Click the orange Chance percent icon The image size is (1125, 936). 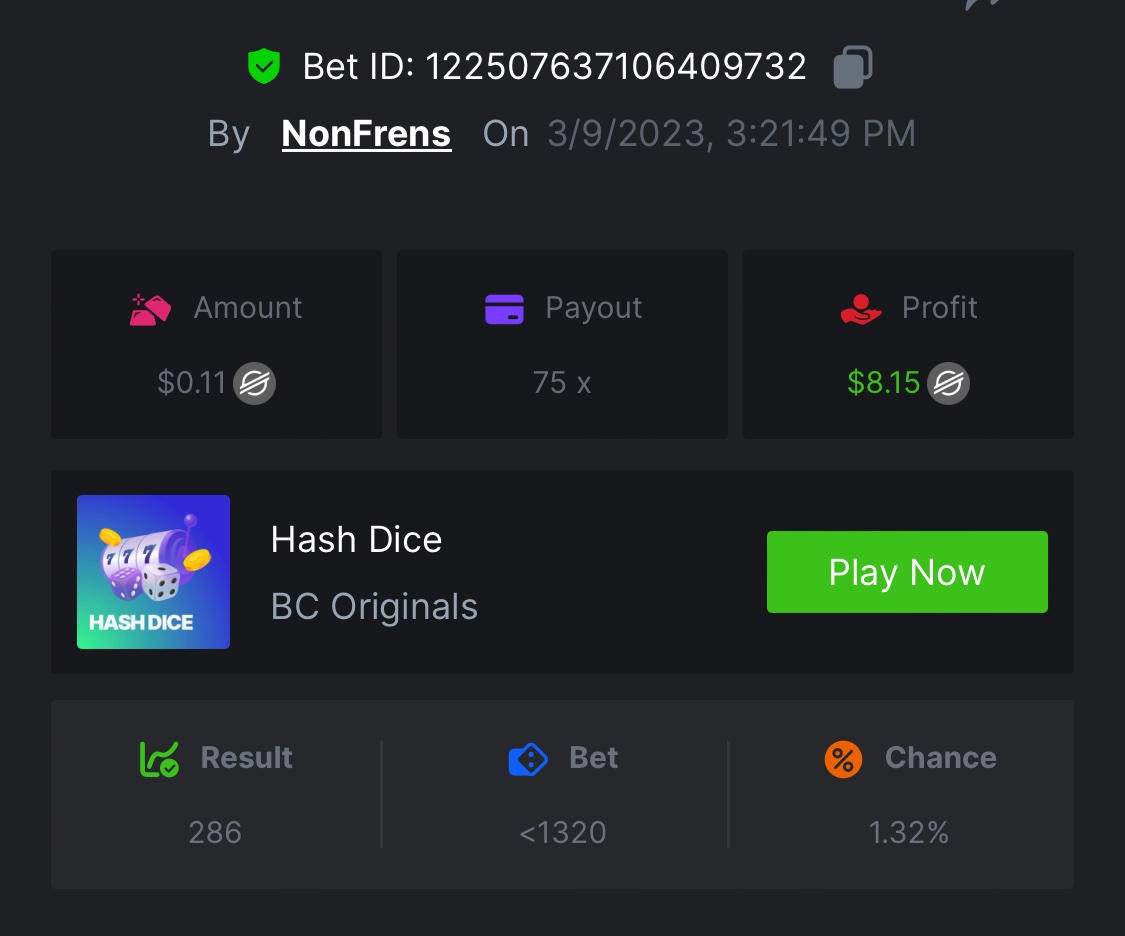[844, 759]
